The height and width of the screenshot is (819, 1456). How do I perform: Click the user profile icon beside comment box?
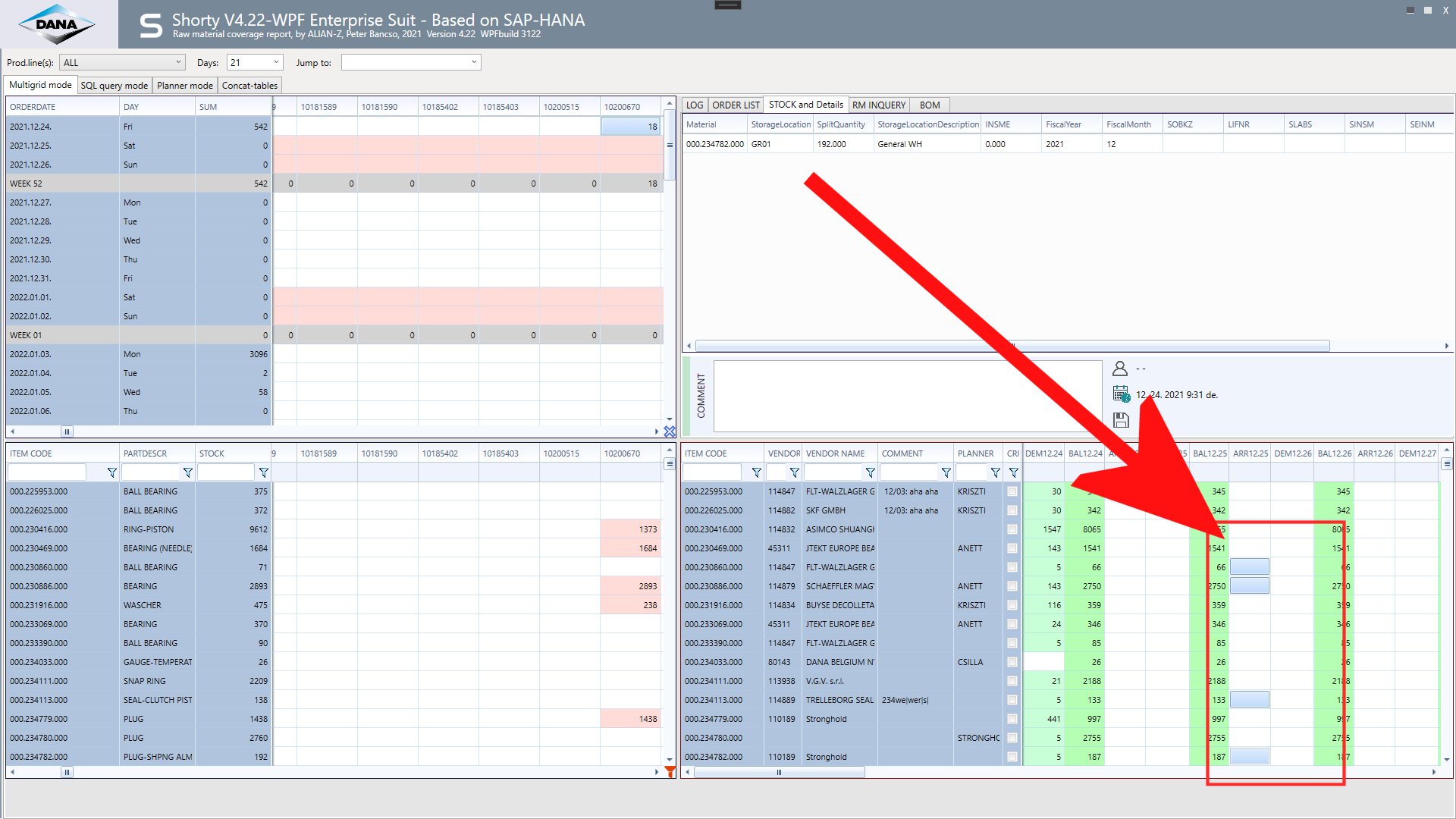coord(1120,369)
